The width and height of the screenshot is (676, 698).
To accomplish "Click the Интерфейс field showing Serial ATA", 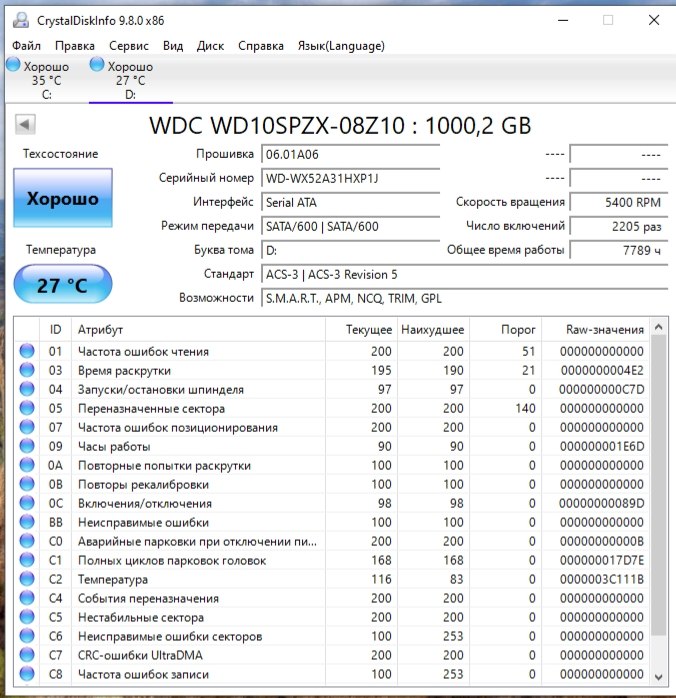I will pos(350,203).
